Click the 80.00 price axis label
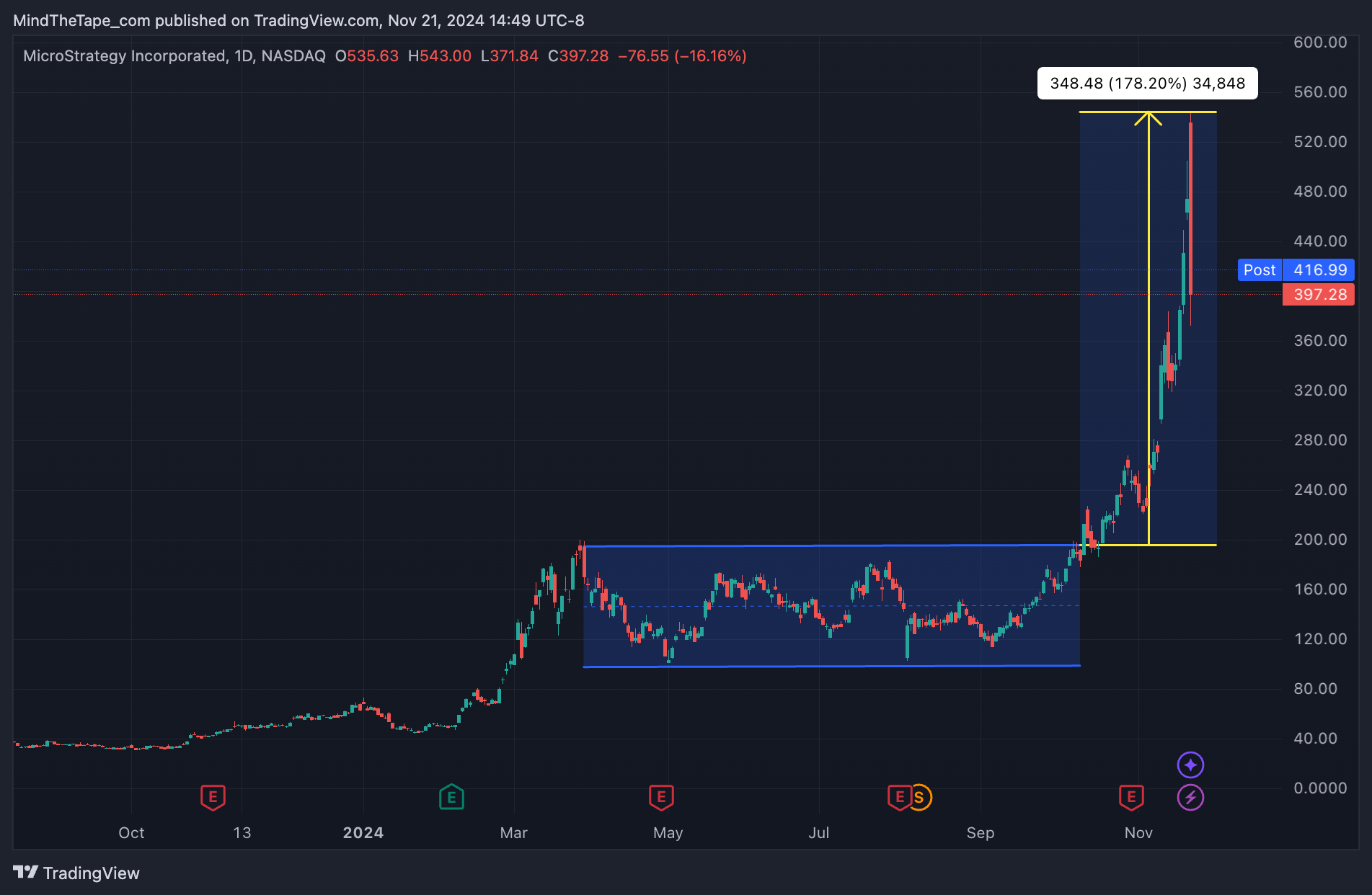The image size is (1372, 895). tap(1316, 689)
